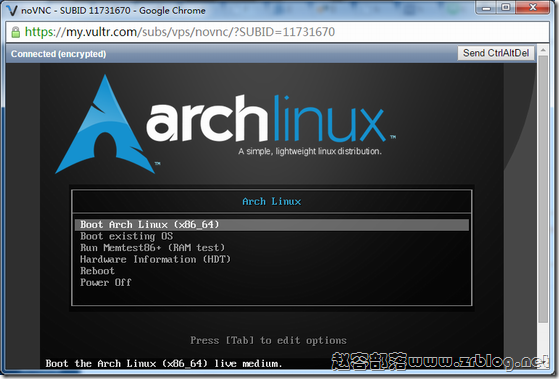Click the vertical scrollbar thumb
559x379 pixels.
tap(543, 189)
